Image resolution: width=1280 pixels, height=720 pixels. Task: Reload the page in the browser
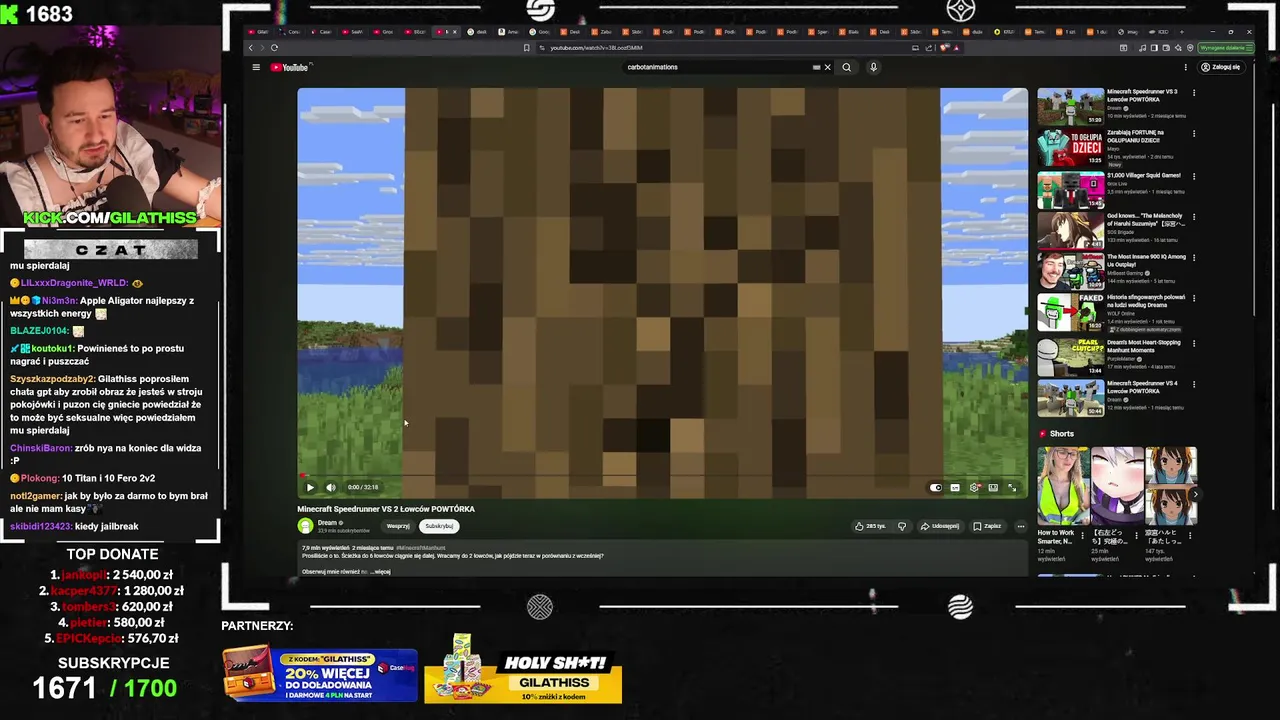(x=274, y=47)
